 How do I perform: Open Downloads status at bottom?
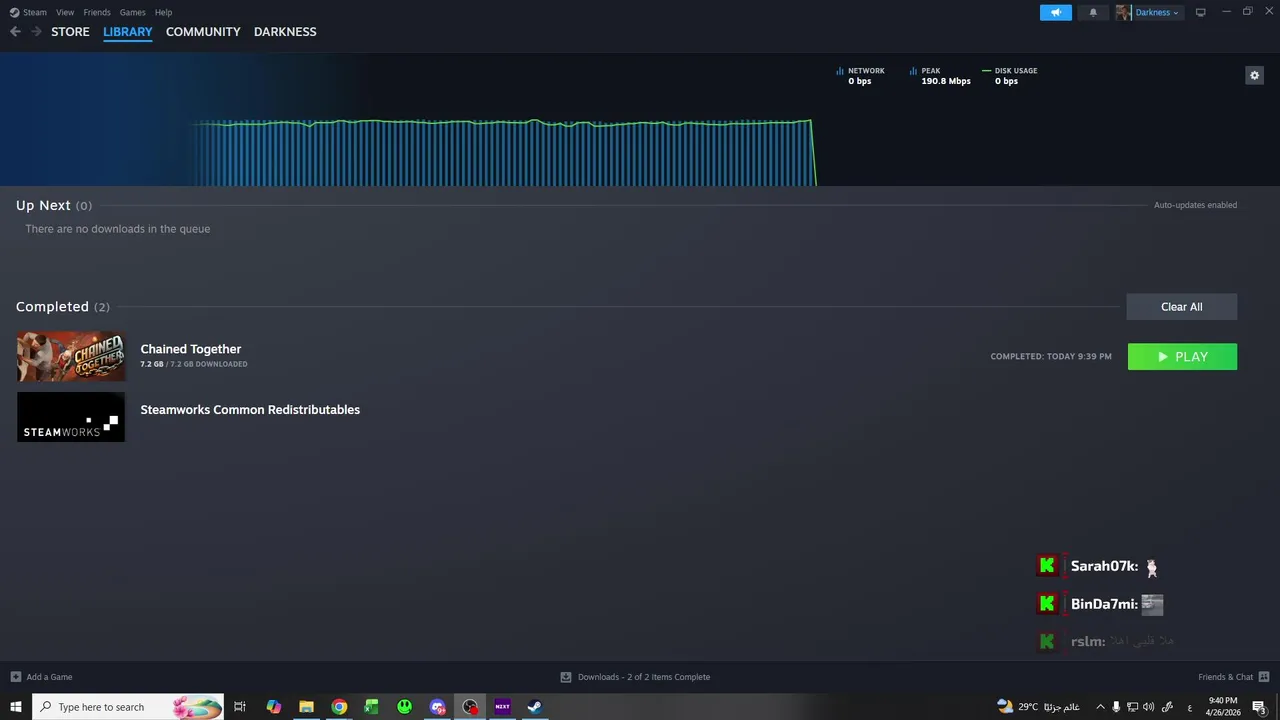(635, 677)
